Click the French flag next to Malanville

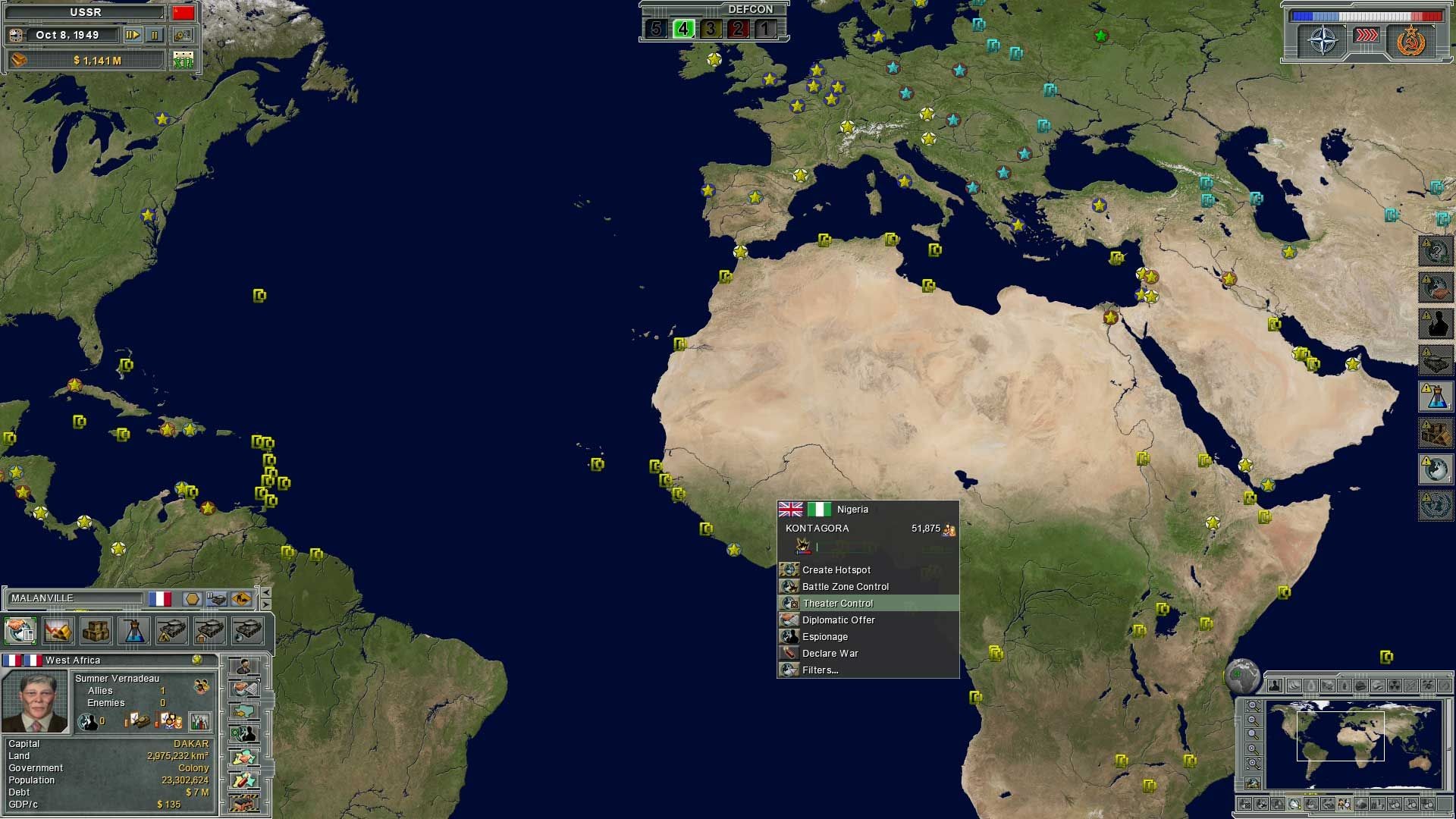tap(160, 599)
